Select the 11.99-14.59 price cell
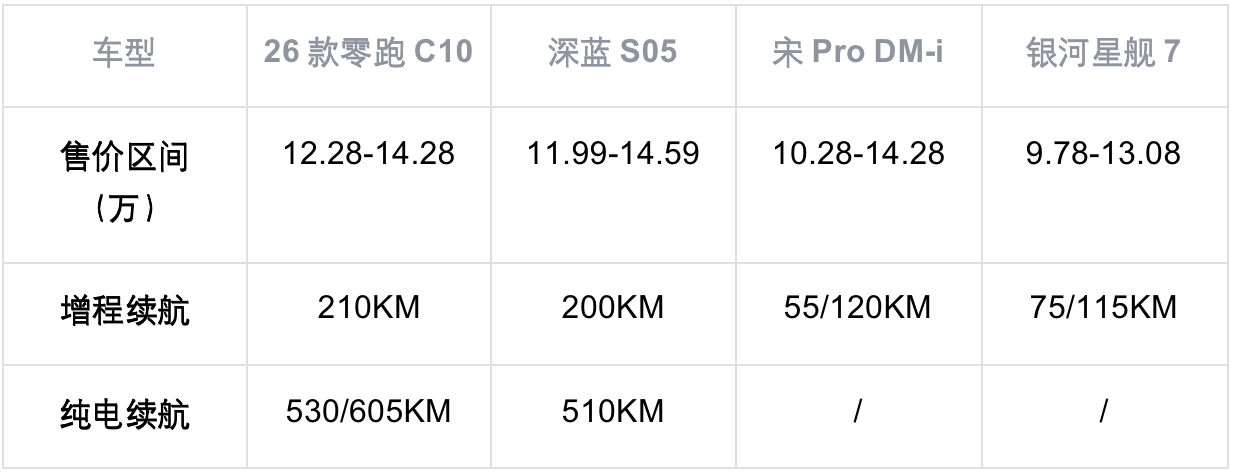 tap(613, 154)
